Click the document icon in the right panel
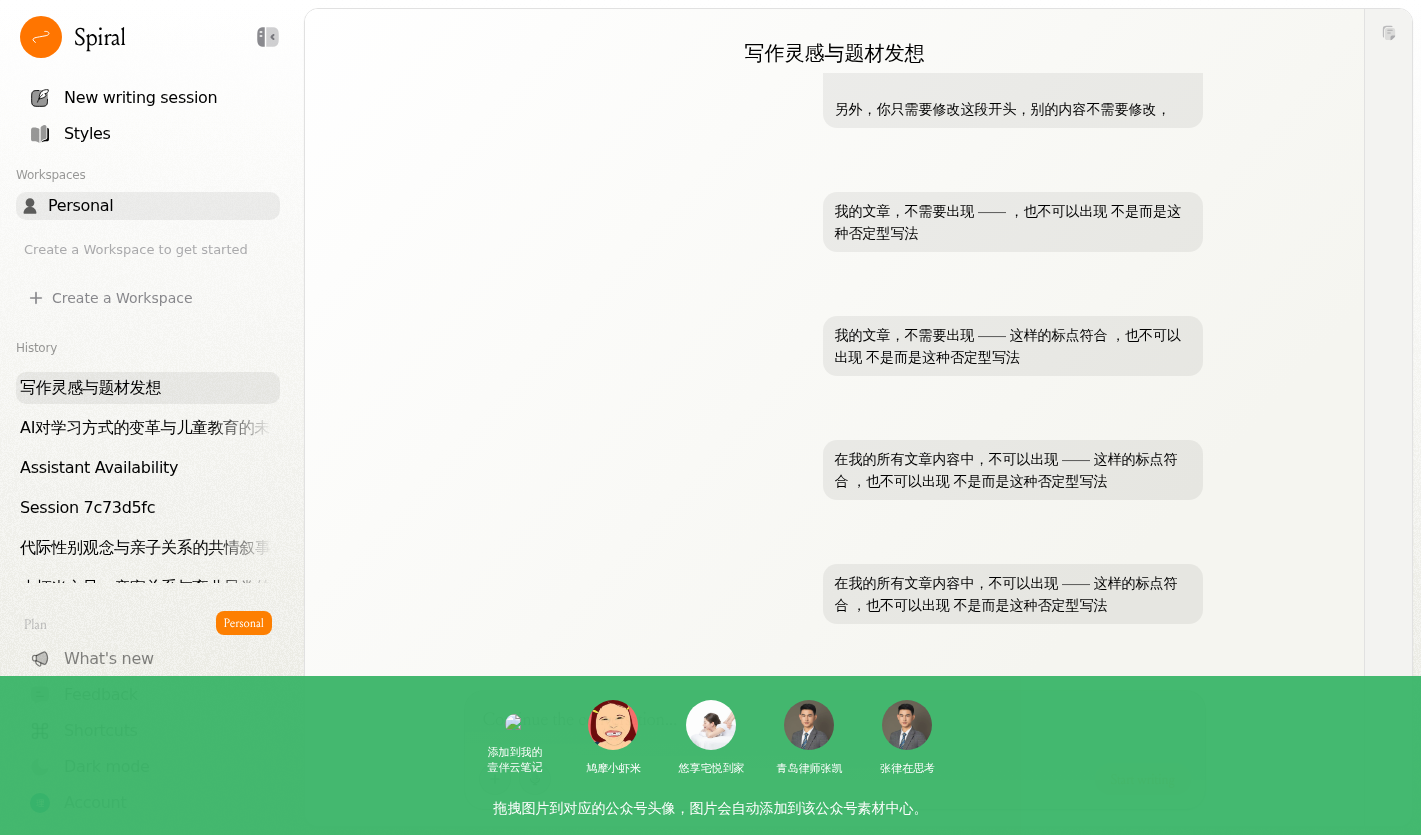 coord(1388,33)
